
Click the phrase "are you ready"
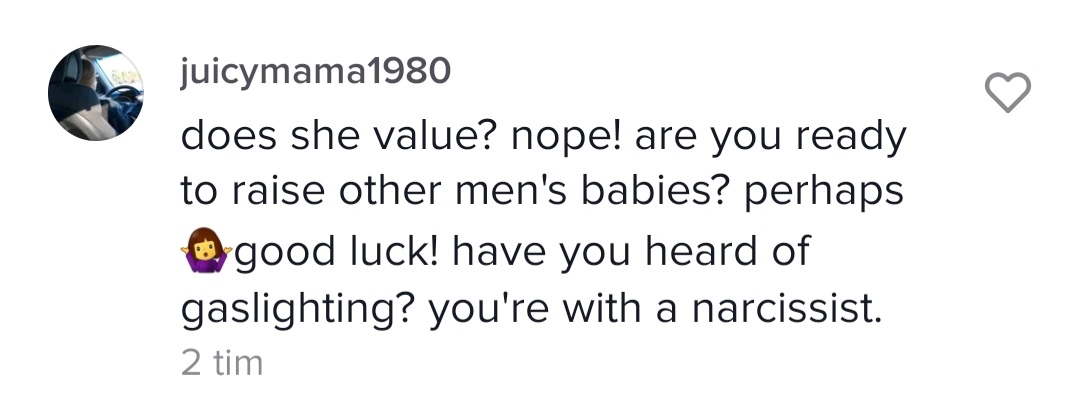click(771, 138)
